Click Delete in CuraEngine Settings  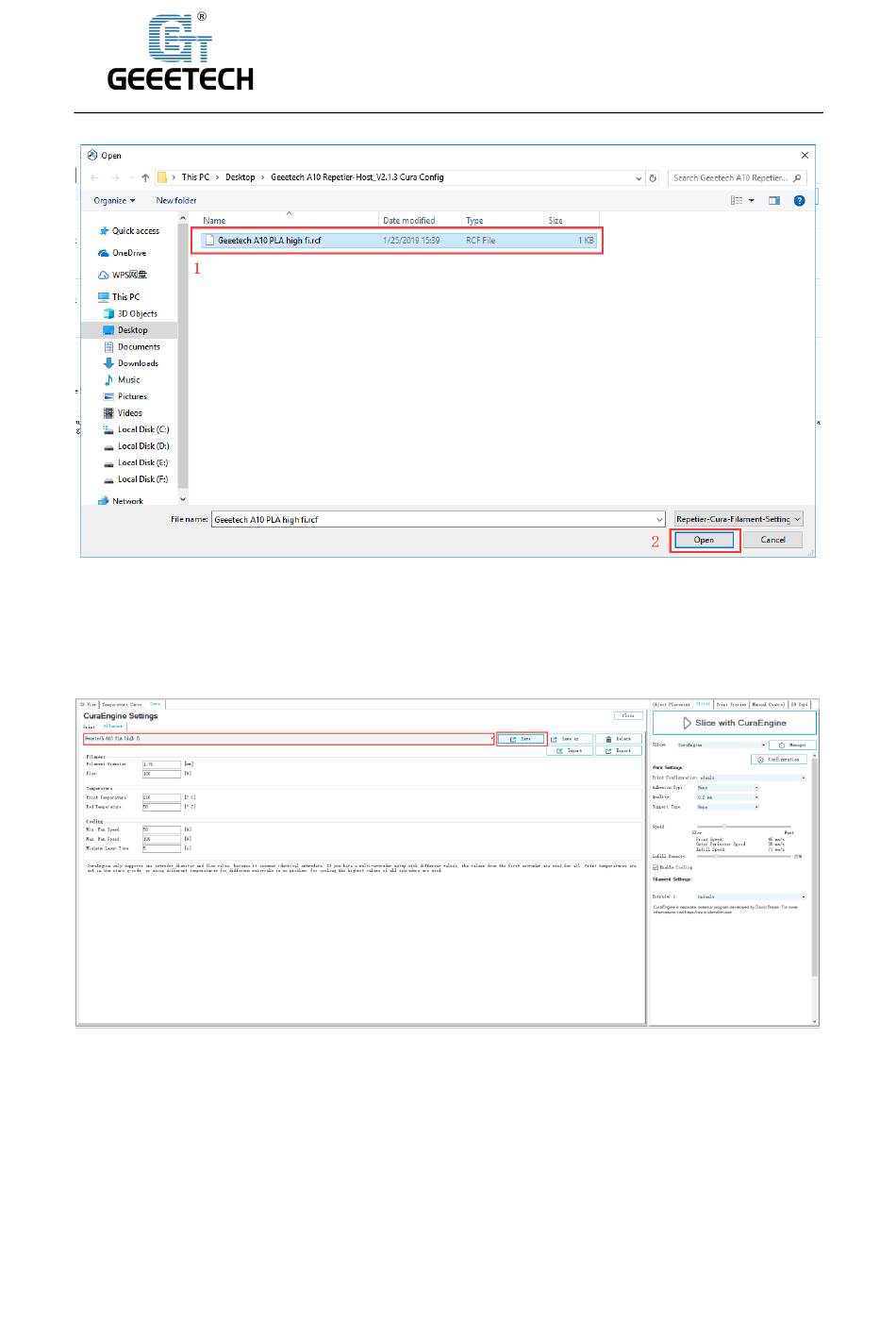pos(619,739)
